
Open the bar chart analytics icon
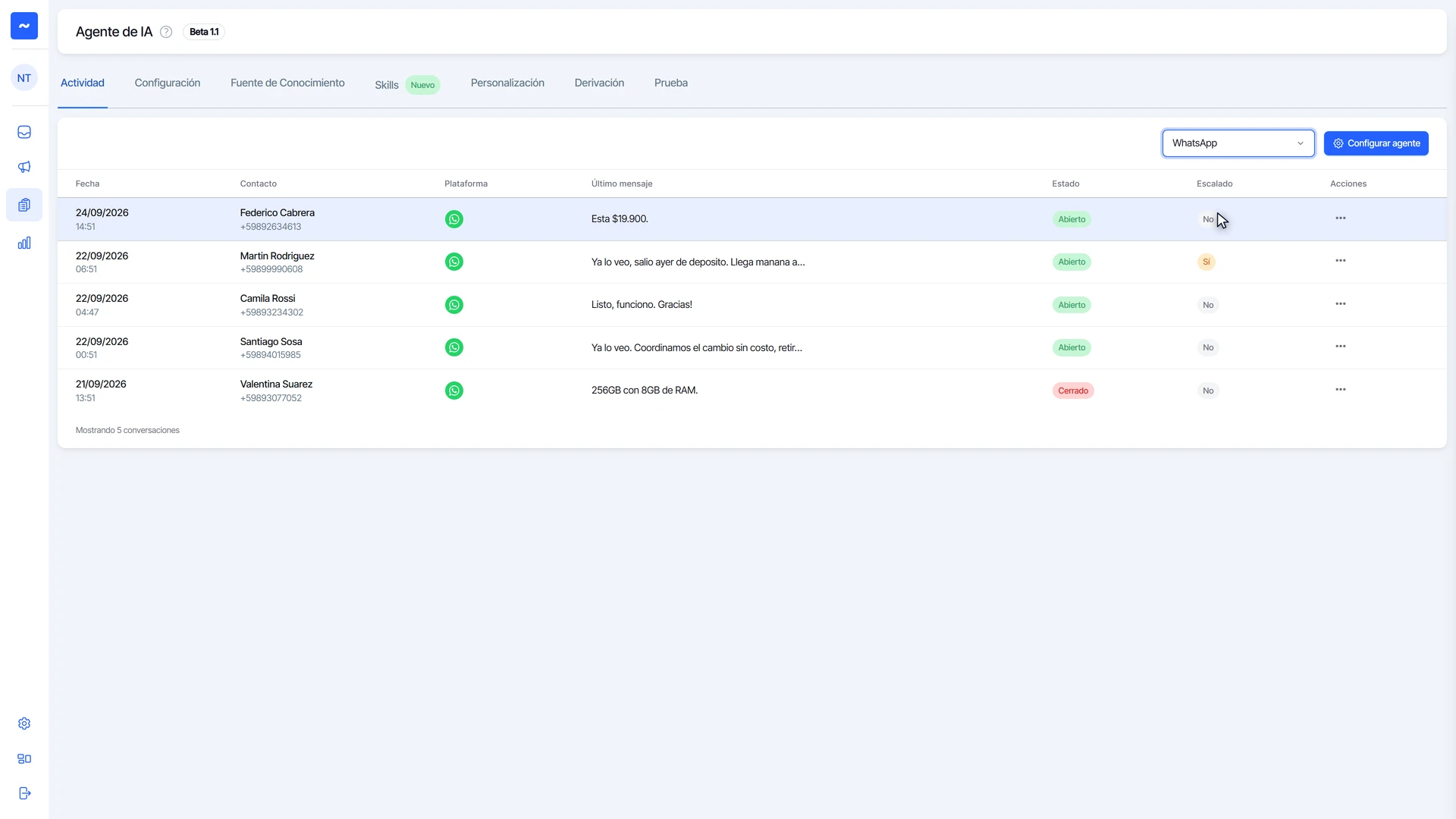(x=24, y=243)
